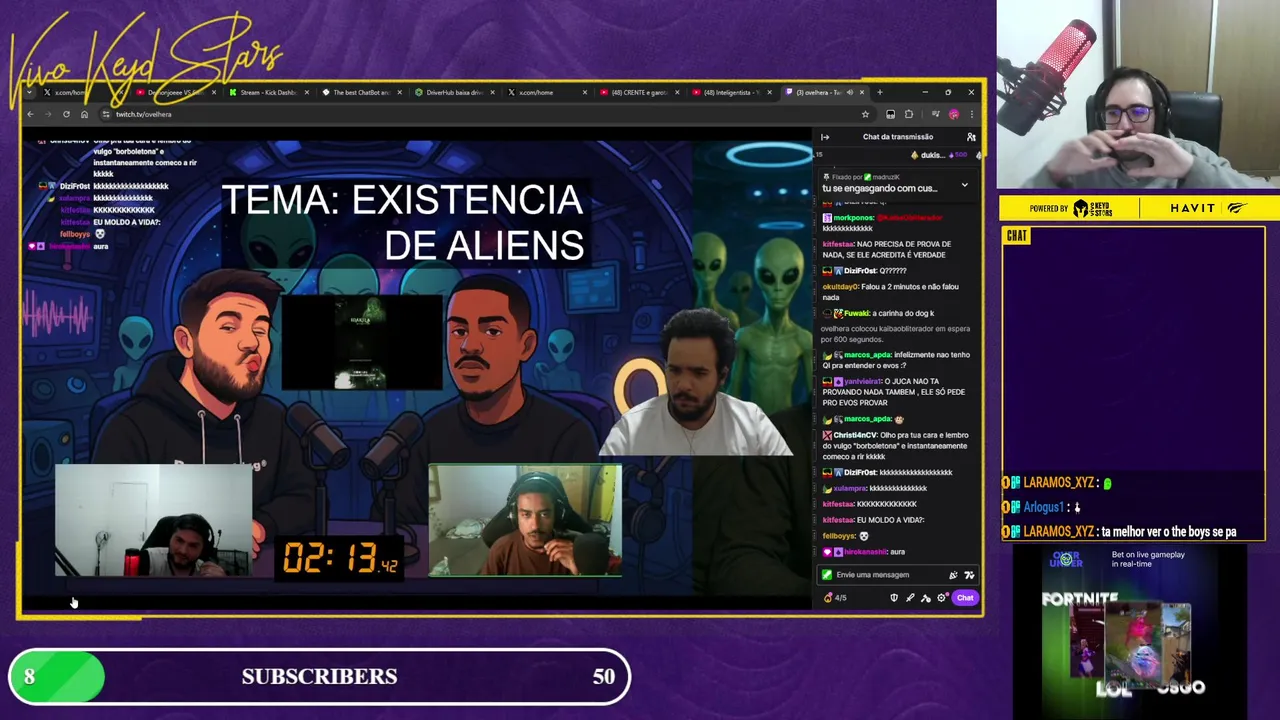Open the moderator sword icon below chat

910,598
